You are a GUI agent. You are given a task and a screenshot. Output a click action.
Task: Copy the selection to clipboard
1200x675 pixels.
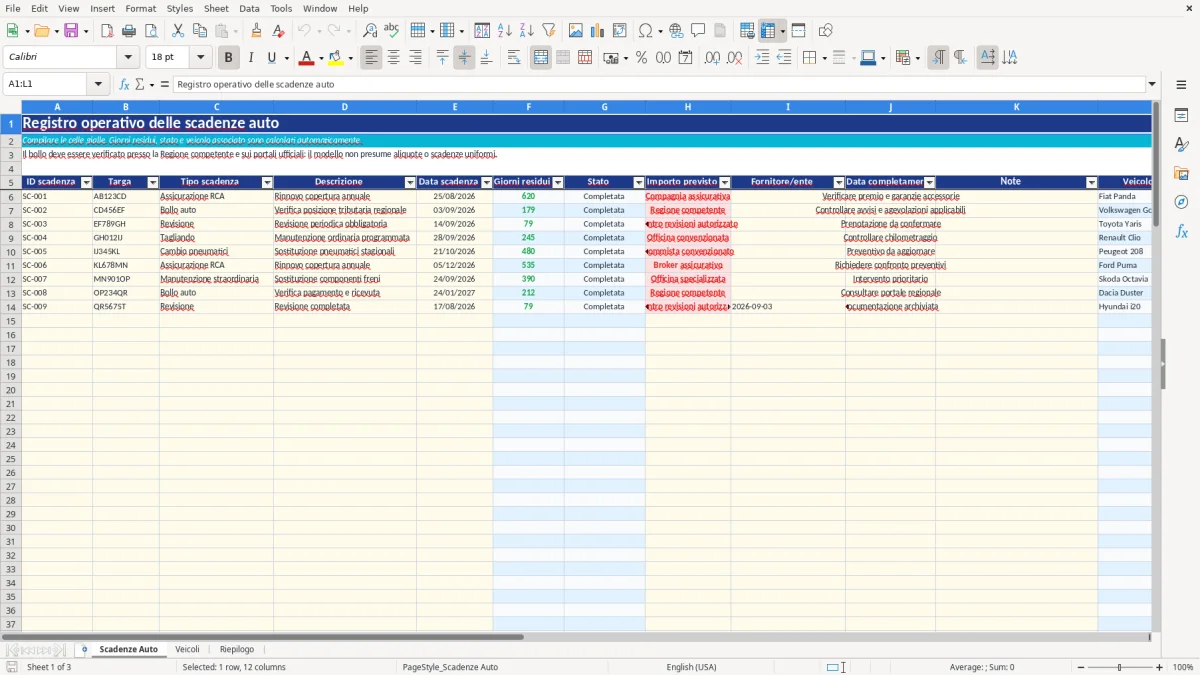coord(200,31)
